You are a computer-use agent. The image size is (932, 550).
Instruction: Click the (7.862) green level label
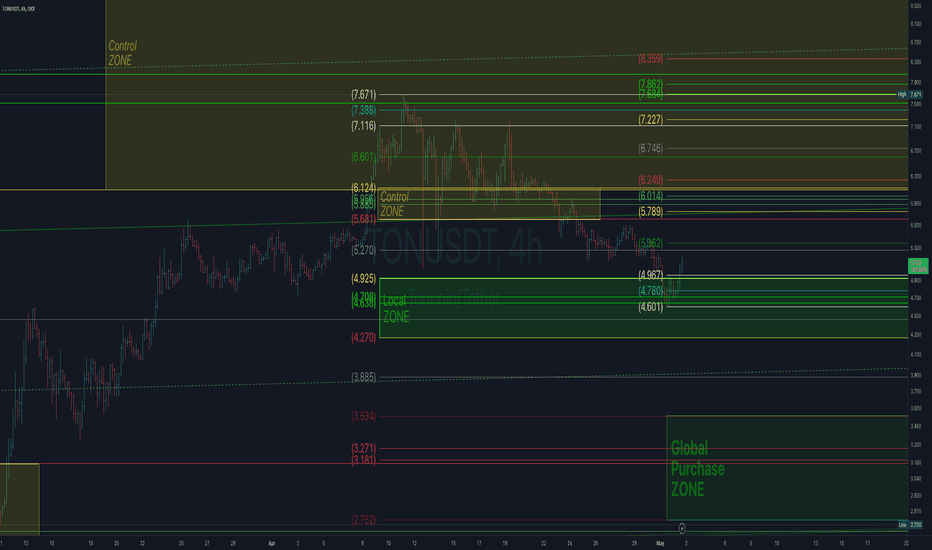650,84
